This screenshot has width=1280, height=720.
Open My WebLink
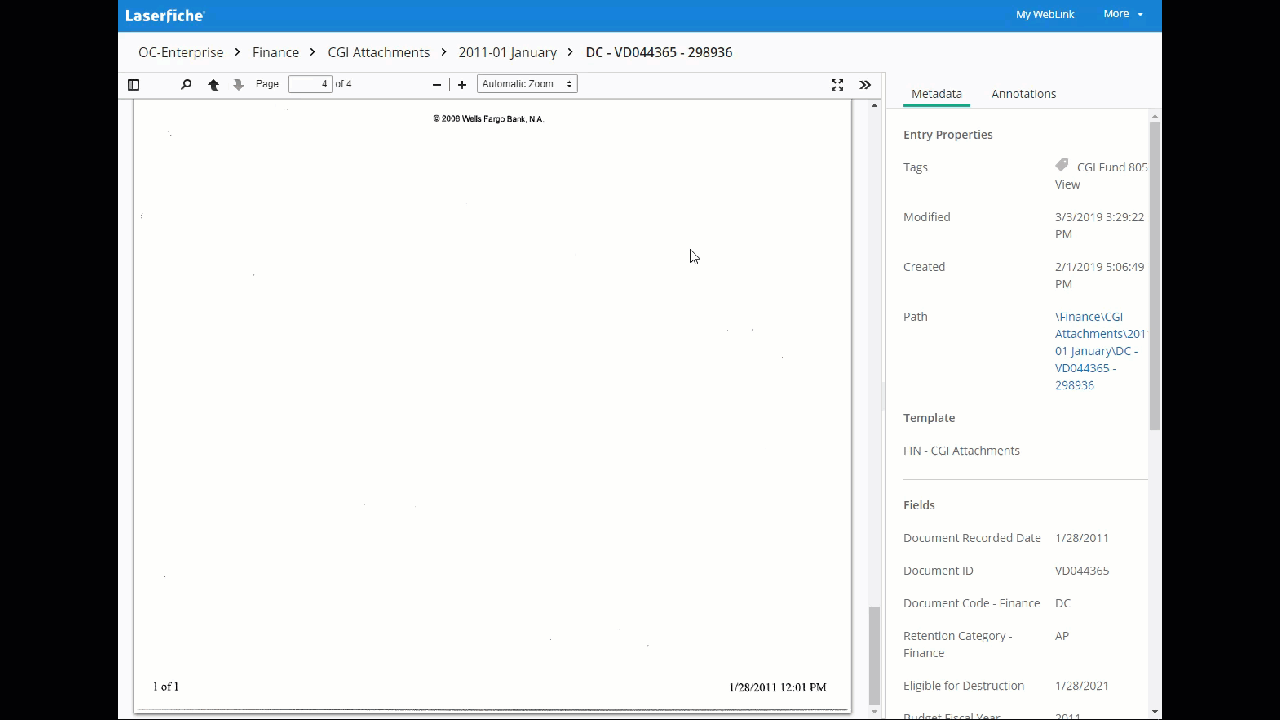tap(1044, 14)
